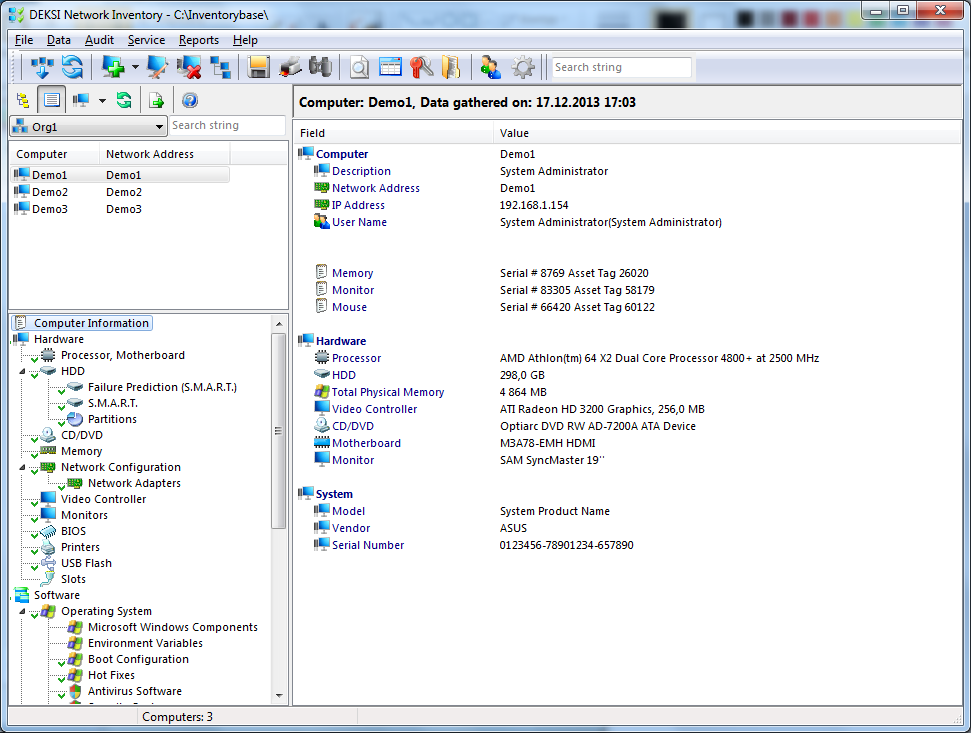
Task: Select Printers tree item
Action: (x=80, y=547)
